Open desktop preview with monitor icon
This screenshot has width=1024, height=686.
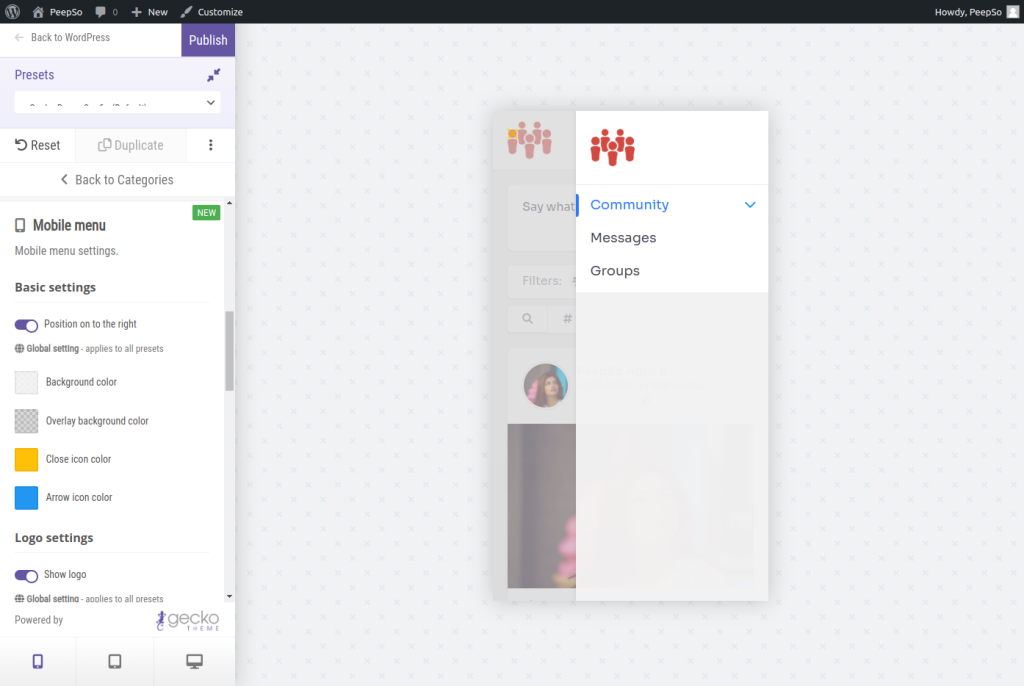tap(193, 661)
